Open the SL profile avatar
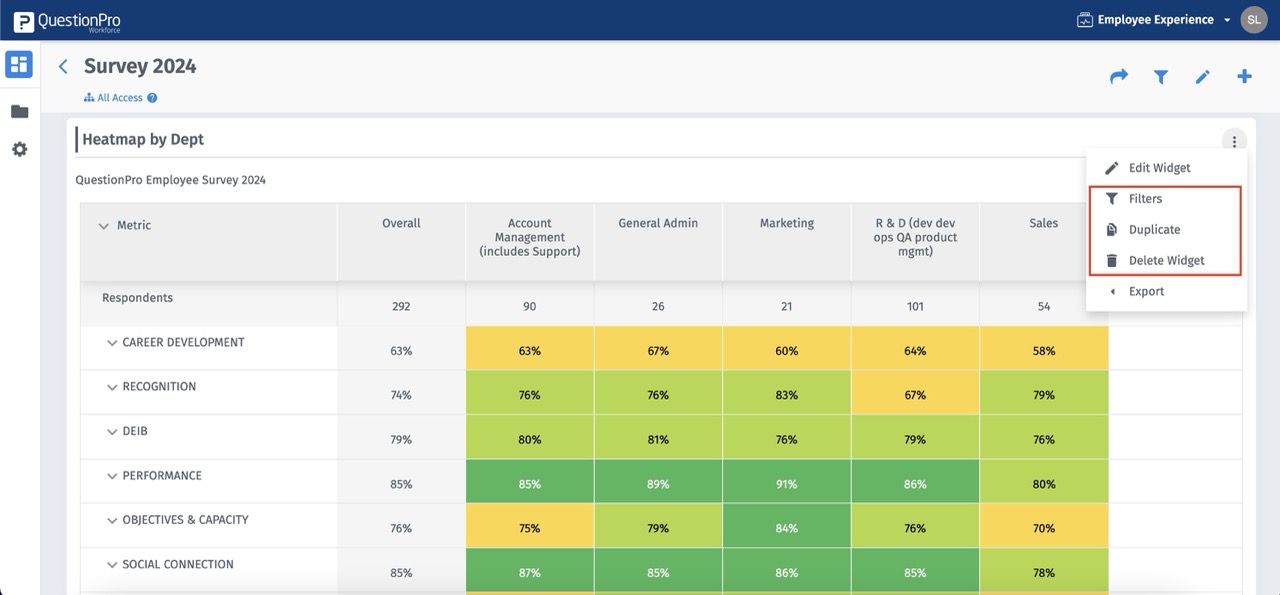The width and height of the screenshot is (1280, 595). [x=1253, y=19]
